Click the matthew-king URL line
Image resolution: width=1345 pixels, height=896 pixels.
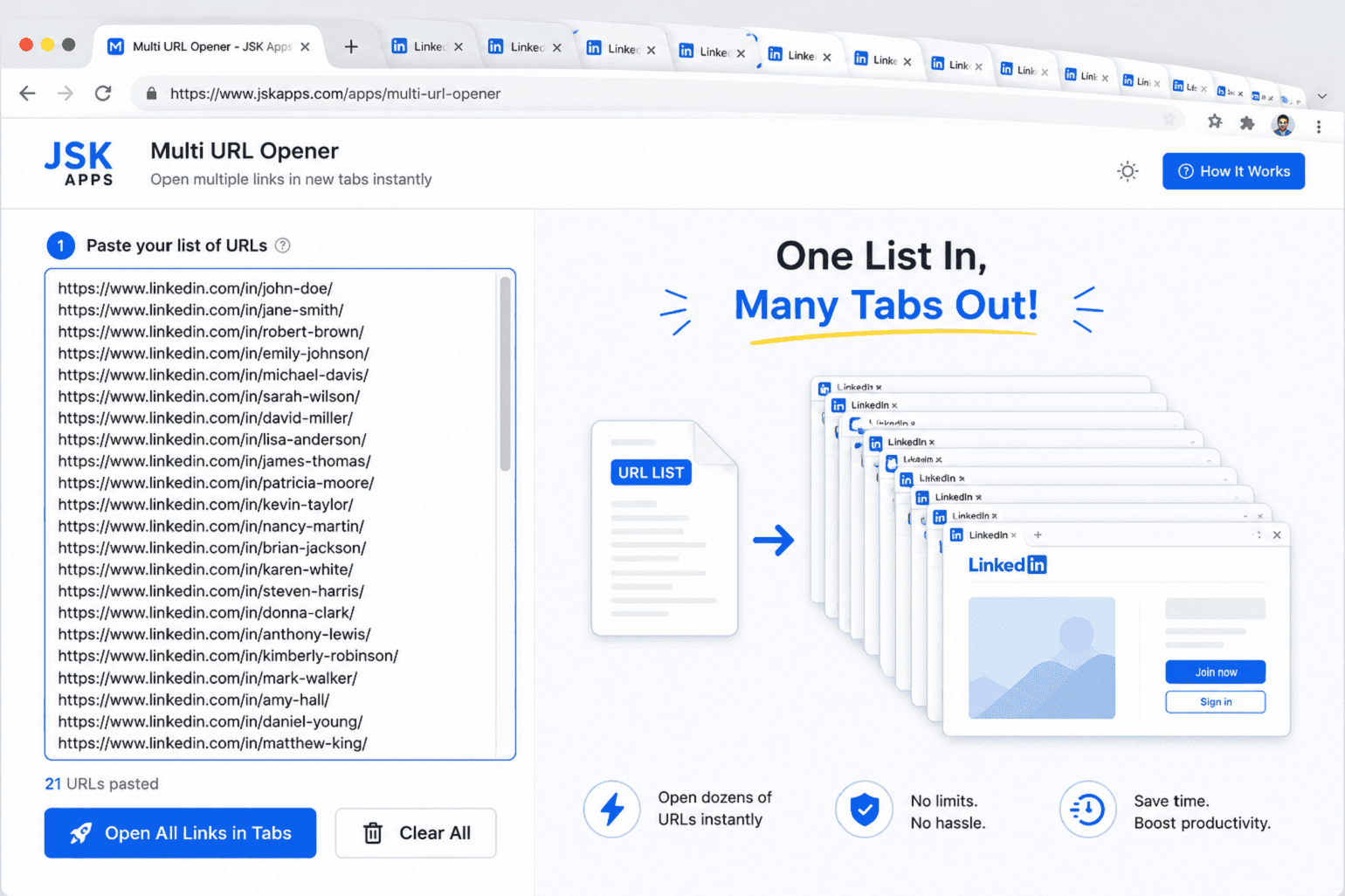click(x=213, y=744)
